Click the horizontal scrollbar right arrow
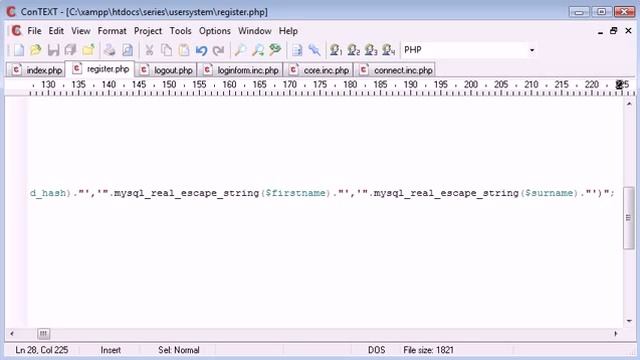The height and width of the screenshot is (360, 640). click(x=616, y=333)
